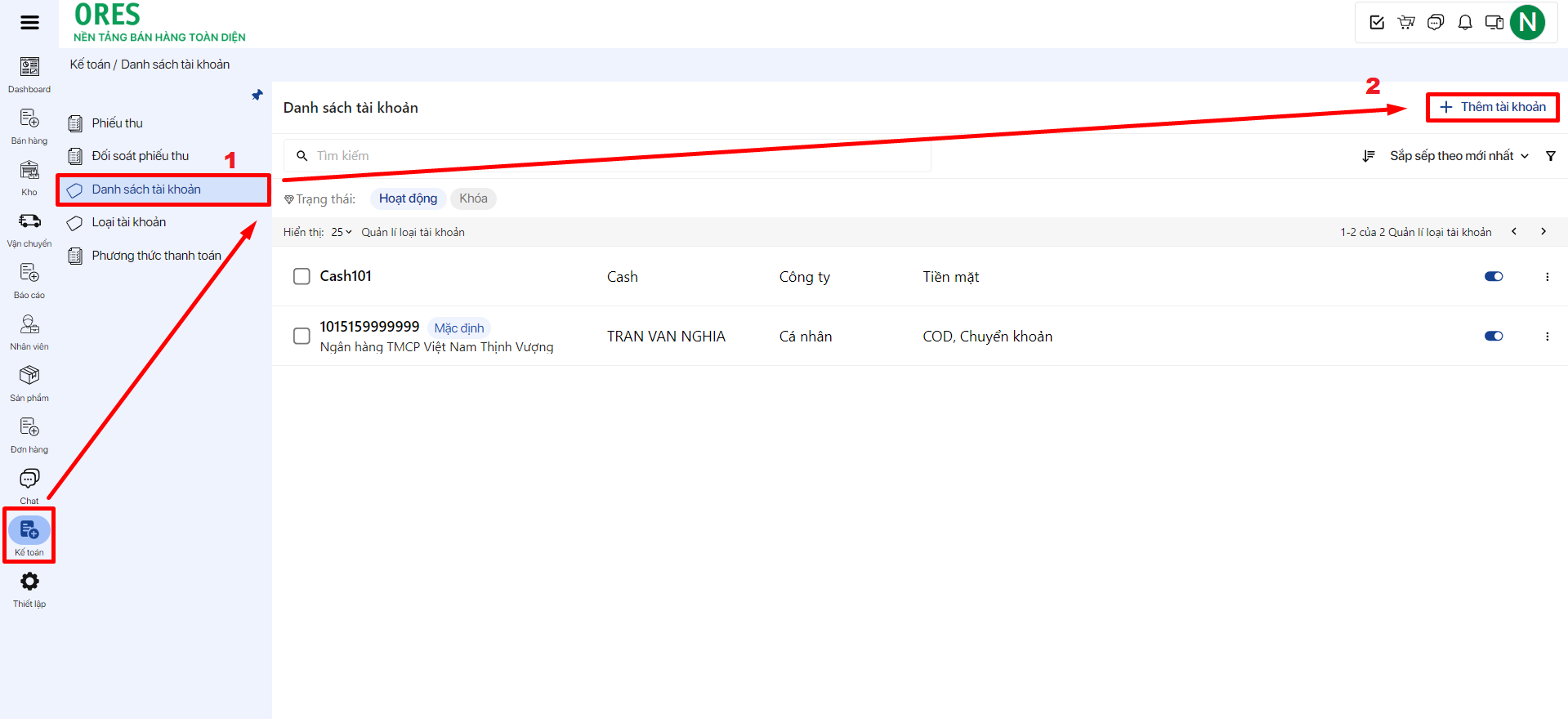Click the notification bell icon
Viewport: 1568px width, 727px height.
point(1465,22)
